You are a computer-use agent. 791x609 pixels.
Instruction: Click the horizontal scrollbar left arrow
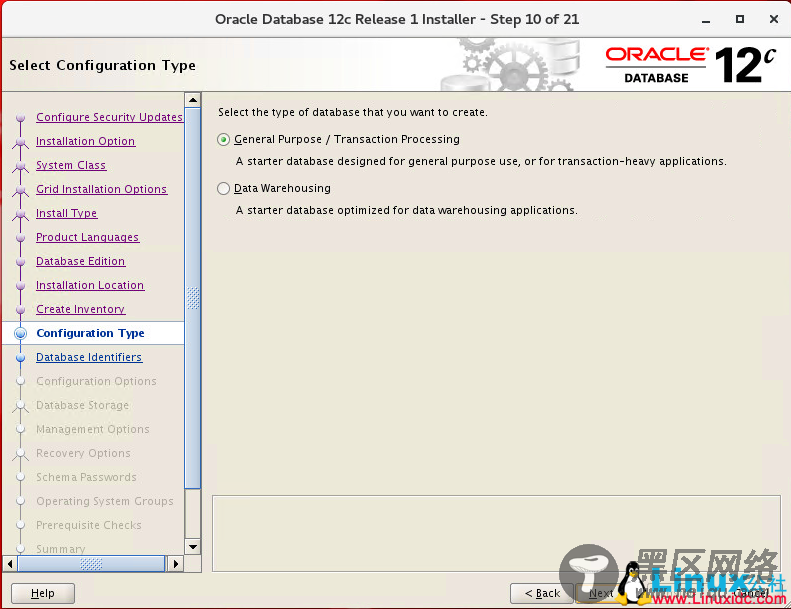point(10,564)
